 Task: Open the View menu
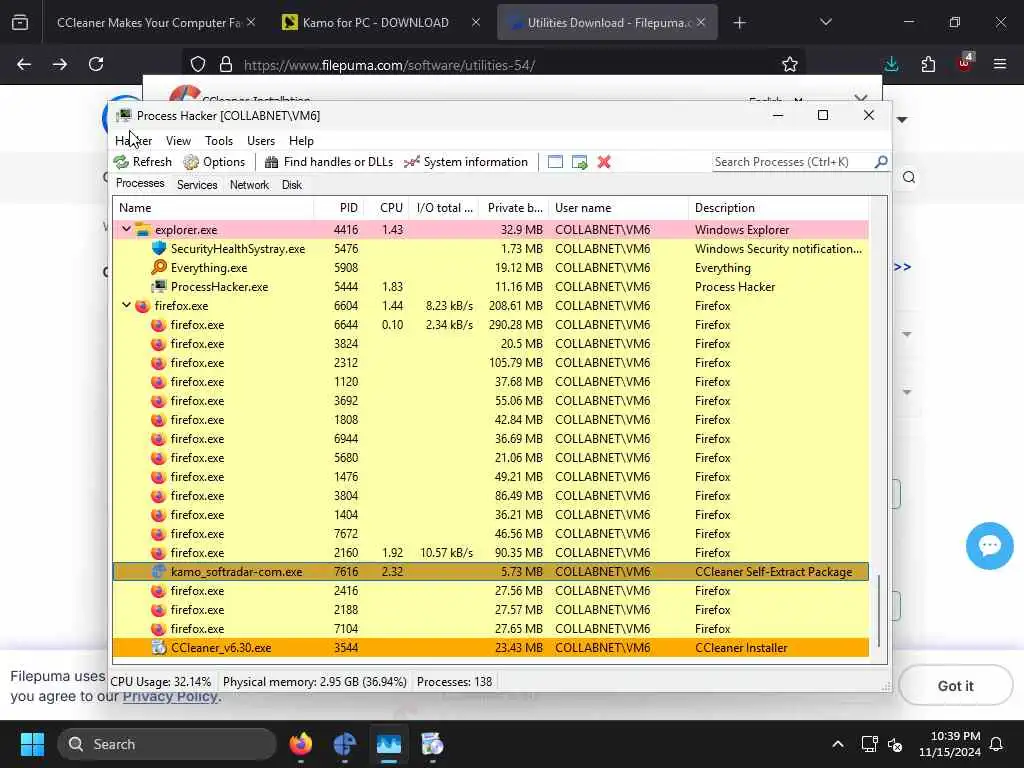(x=178, y=140)
